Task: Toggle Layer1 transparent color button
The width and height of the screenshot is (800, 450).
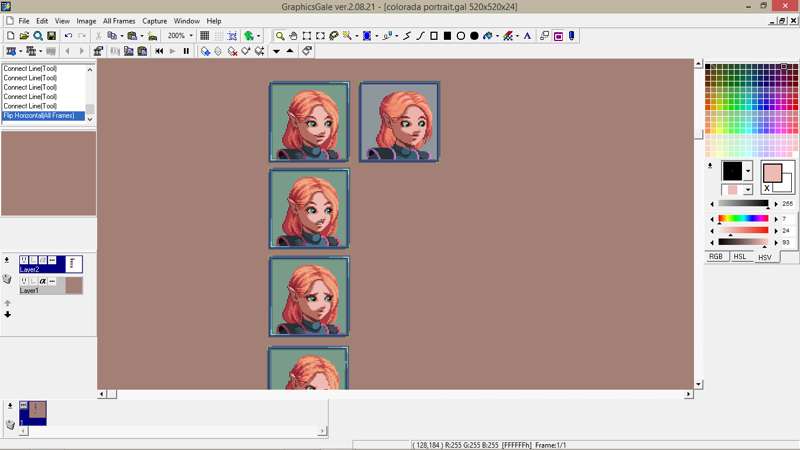Action: [52, 281]
